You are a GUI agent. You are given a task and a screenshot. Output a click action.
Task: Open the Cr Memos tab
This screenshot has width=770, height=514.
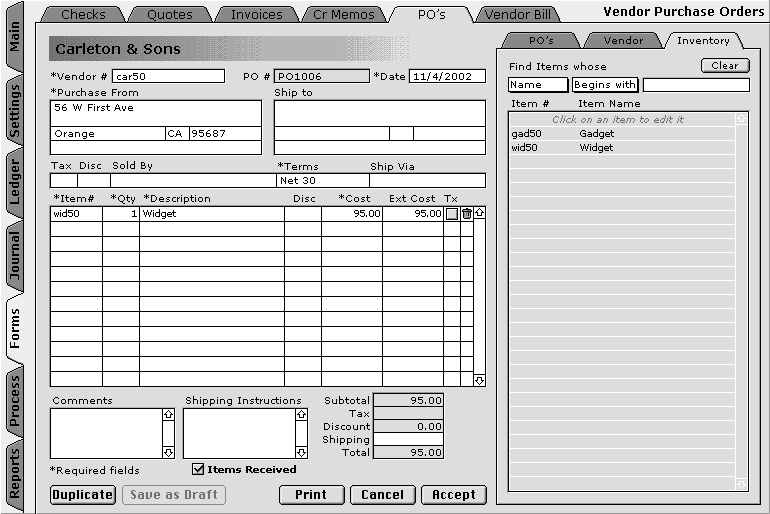[x=344, y=15]
